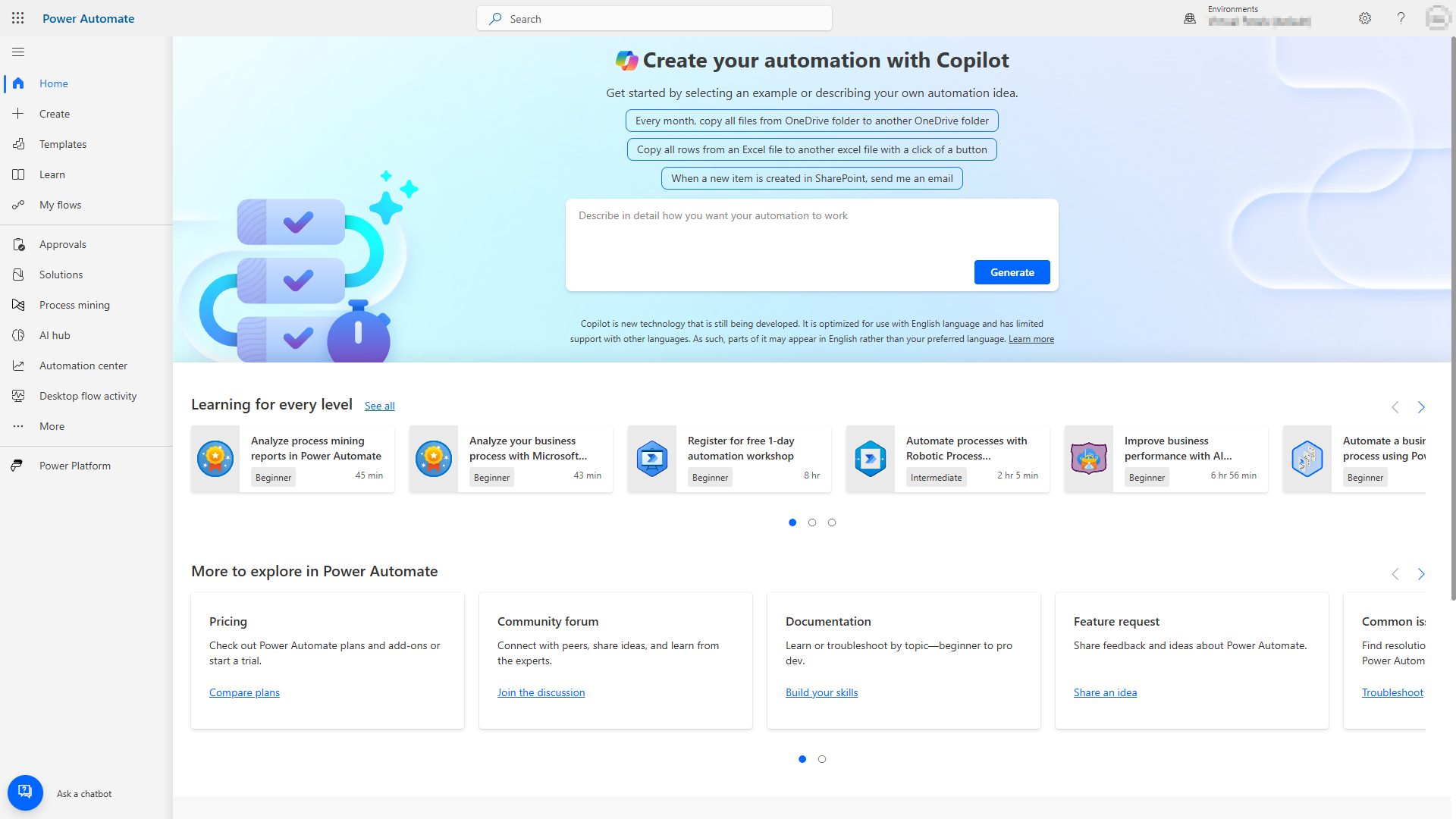
Task: Collapse the left navigation hamburger menu
Action: tap(18, 52)
